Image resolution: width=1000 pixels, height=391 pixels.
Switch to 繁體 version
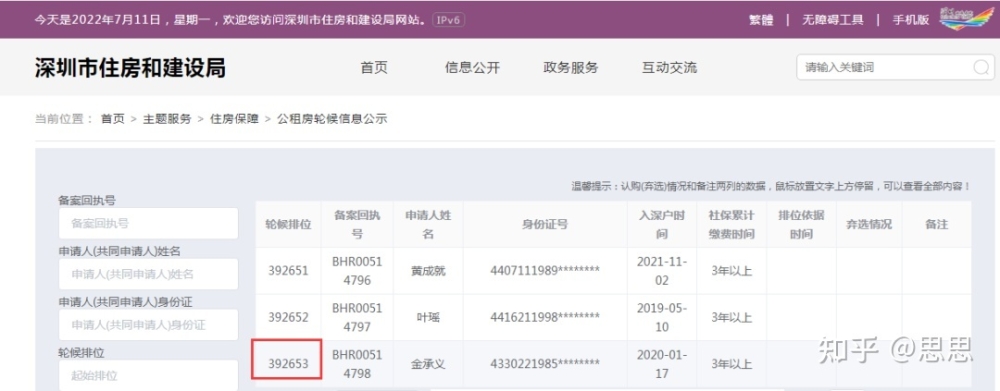click(x=761, y=20)
